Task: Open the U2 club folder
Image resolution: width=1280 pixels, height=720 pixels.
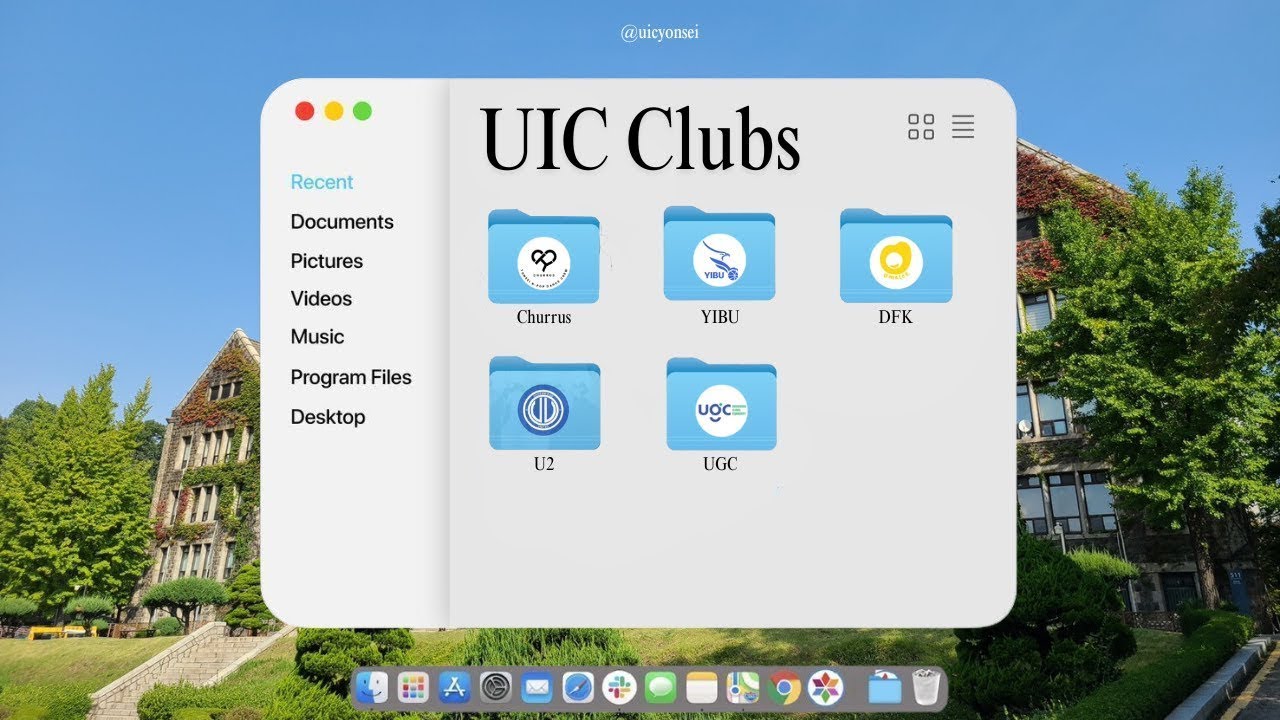Action: pyautogui.click(x=544, y=403)
